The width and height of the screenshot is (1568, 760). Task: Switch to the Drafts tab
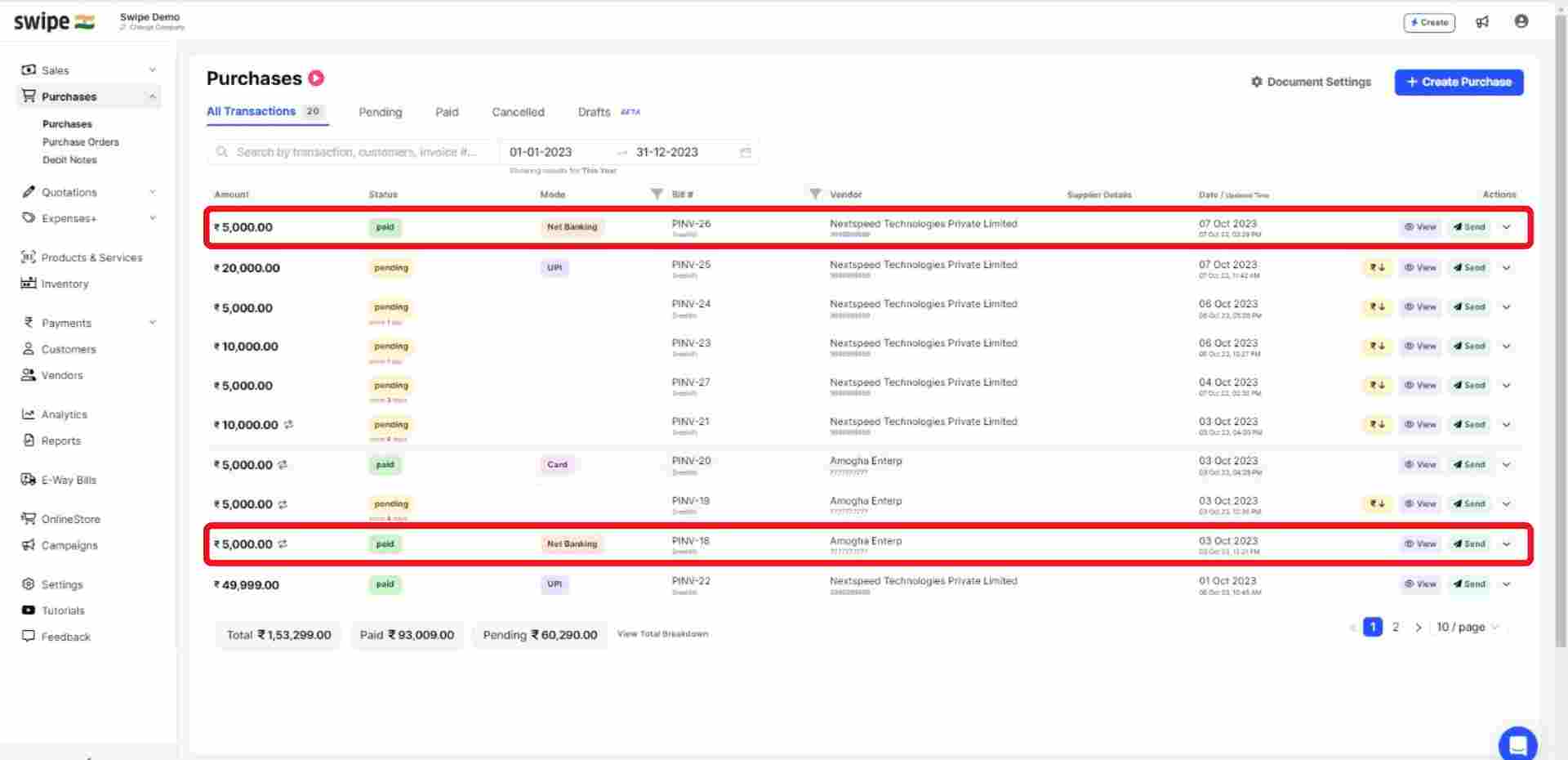click(594, 112)
